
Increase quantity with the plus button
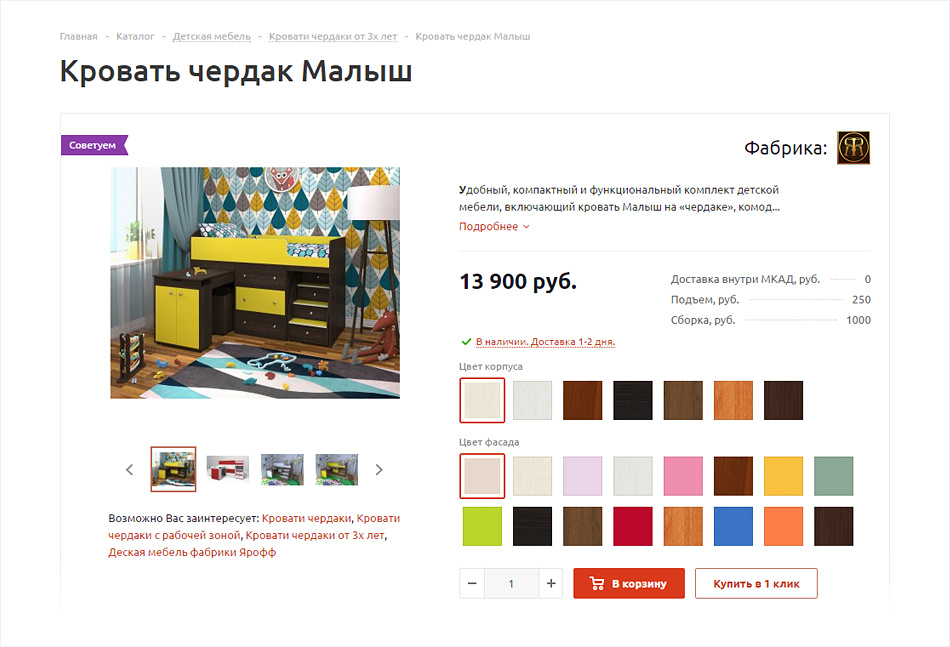(551, 583)
